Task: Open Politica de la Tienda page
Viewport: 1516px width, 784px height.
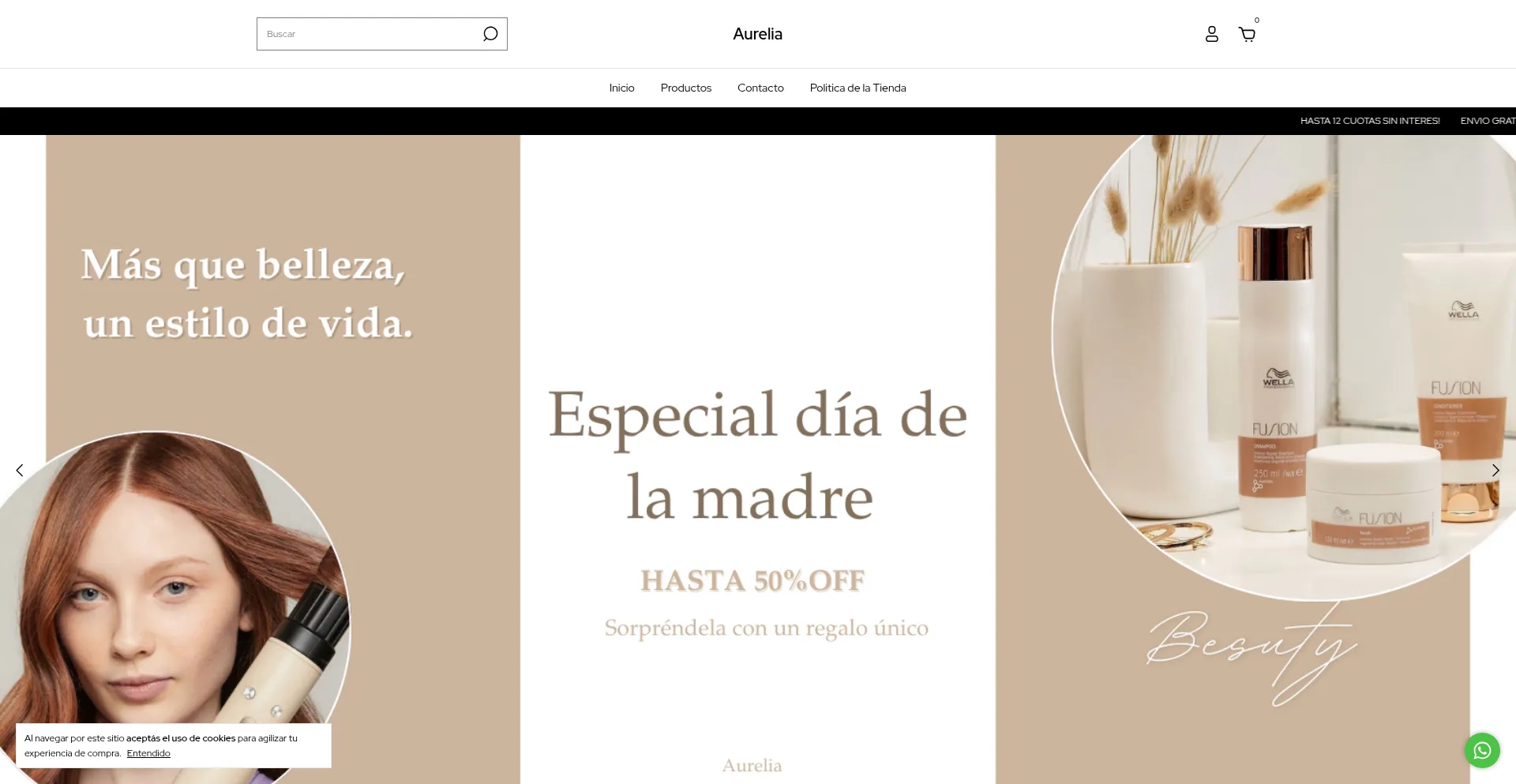Action: click(857, 88)
